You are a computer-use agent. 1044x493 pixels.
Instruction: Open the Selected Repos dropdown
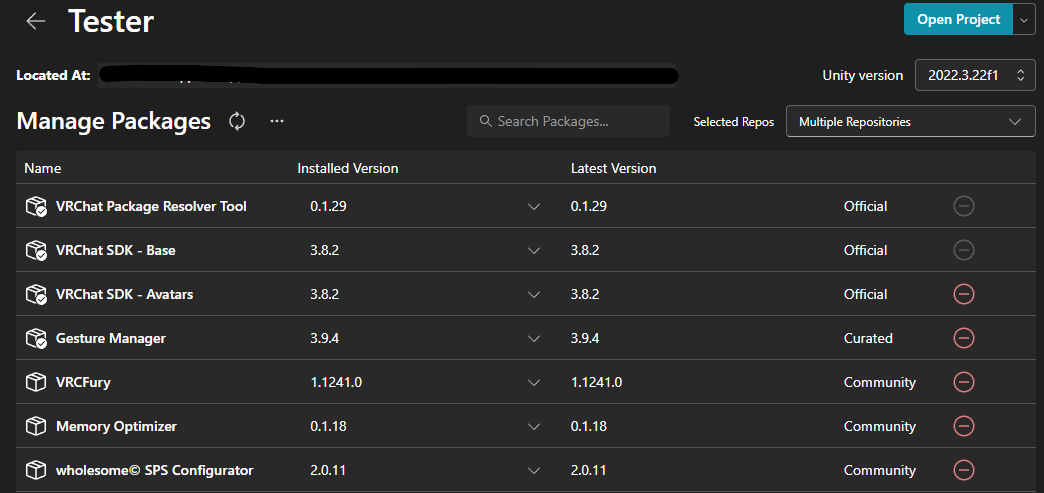tap(910, 122)
